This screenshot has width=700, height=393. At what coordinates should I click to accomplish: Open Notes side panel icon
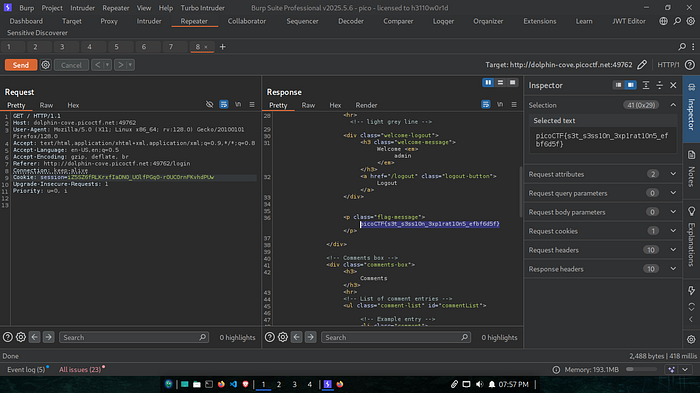(692, 155)
